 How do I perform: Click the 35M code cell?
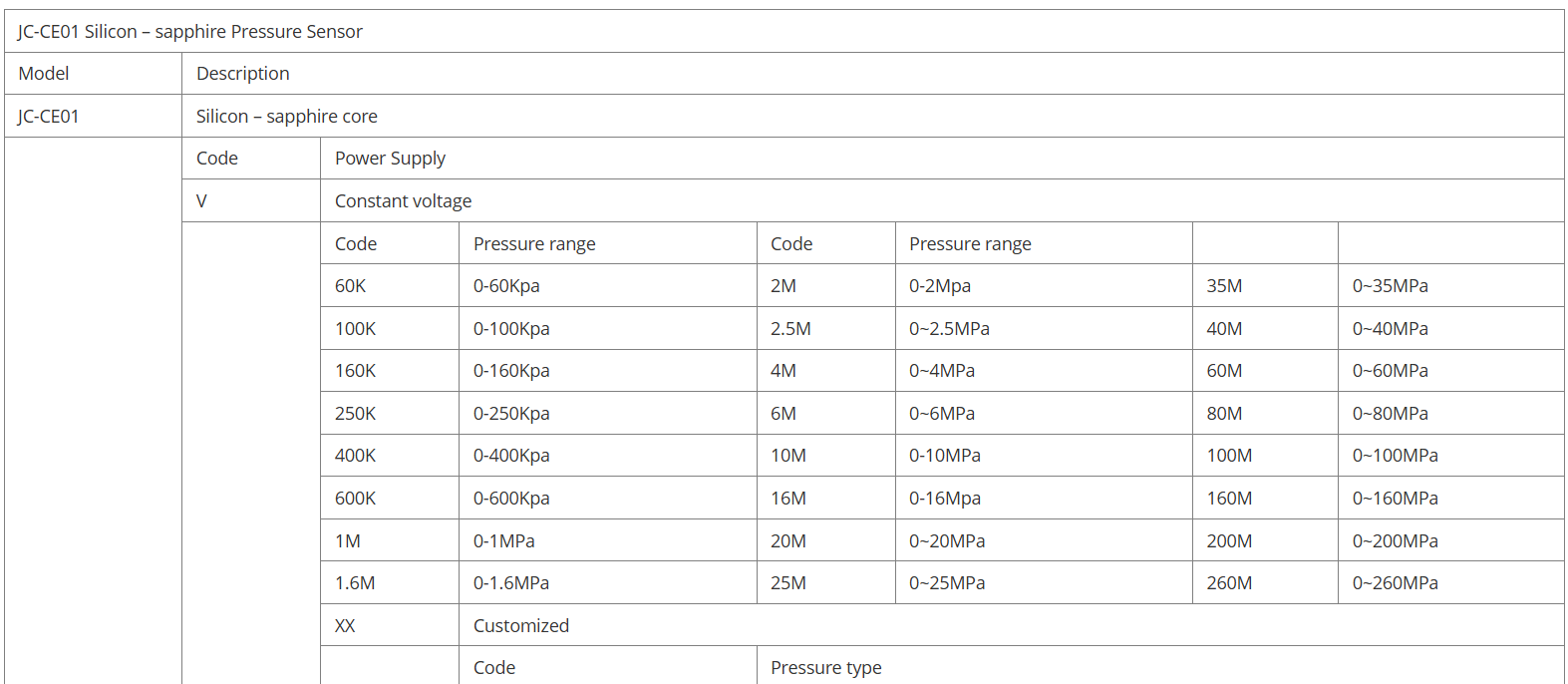pyautogui.click(x=1224, y=286)
